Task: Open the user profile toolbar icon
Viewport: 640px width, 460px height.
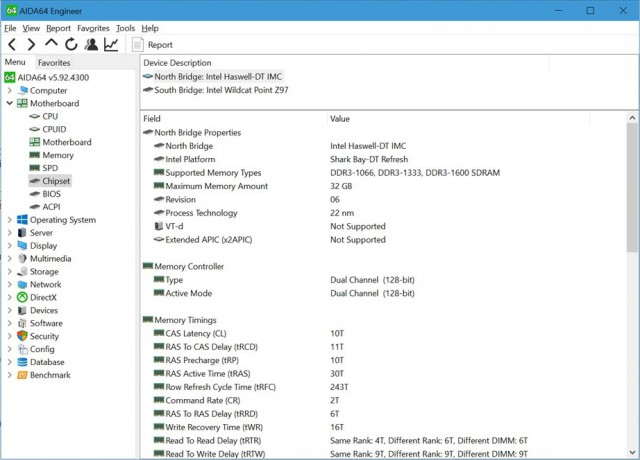Action: click(x=91, y=44)
